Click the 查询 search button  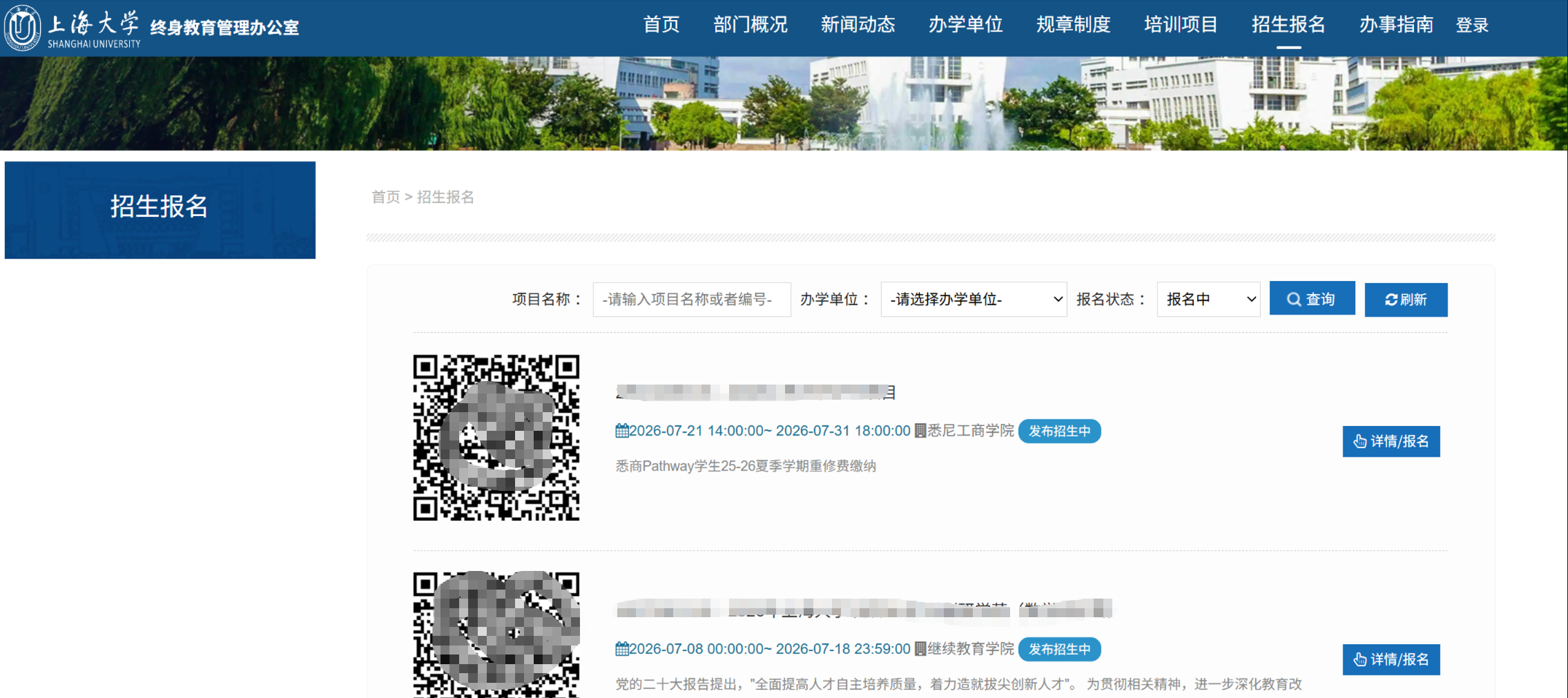point(1312,298)
